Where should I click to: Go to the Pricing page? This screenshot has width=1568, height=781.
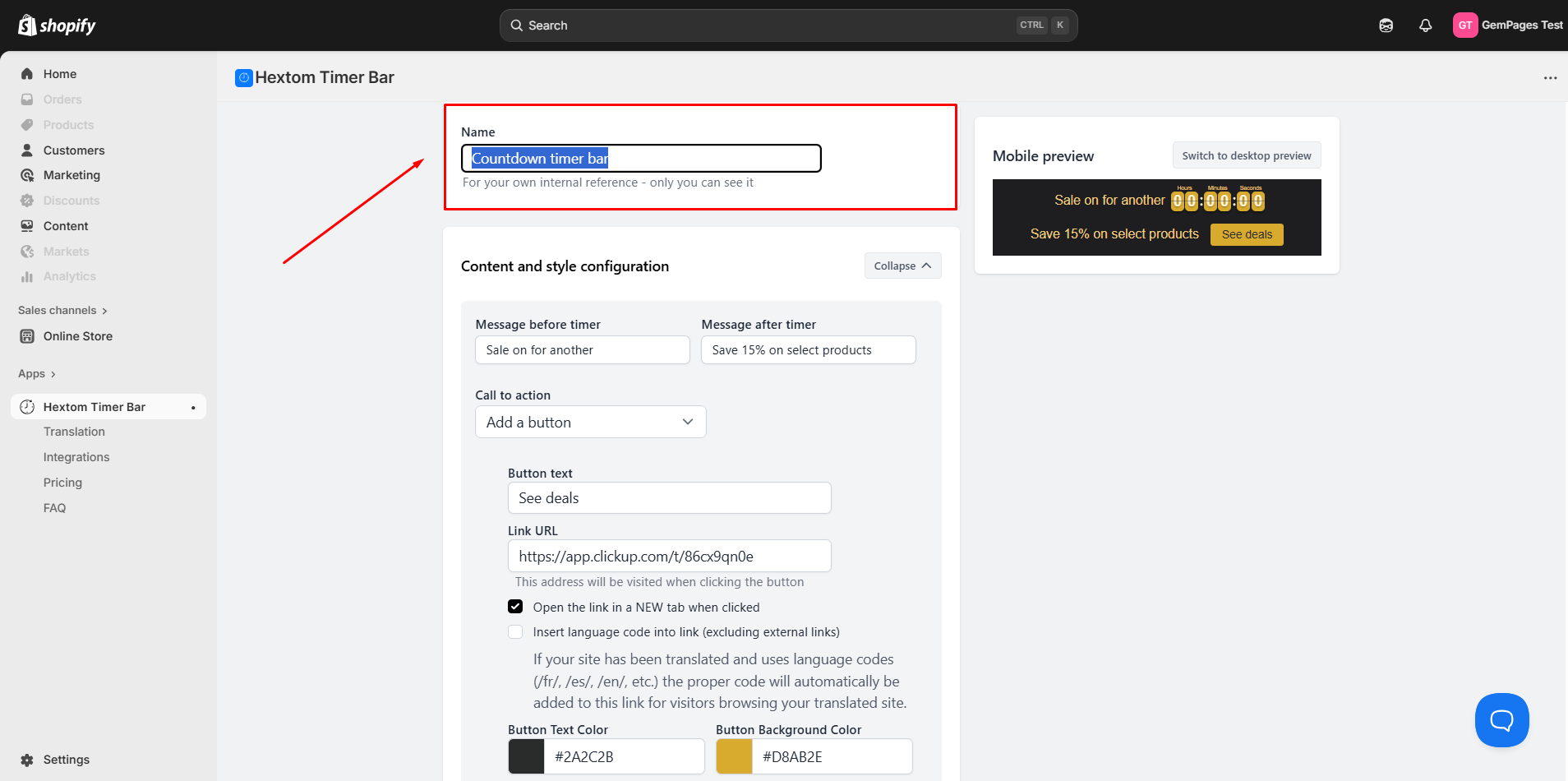(62, 483)
